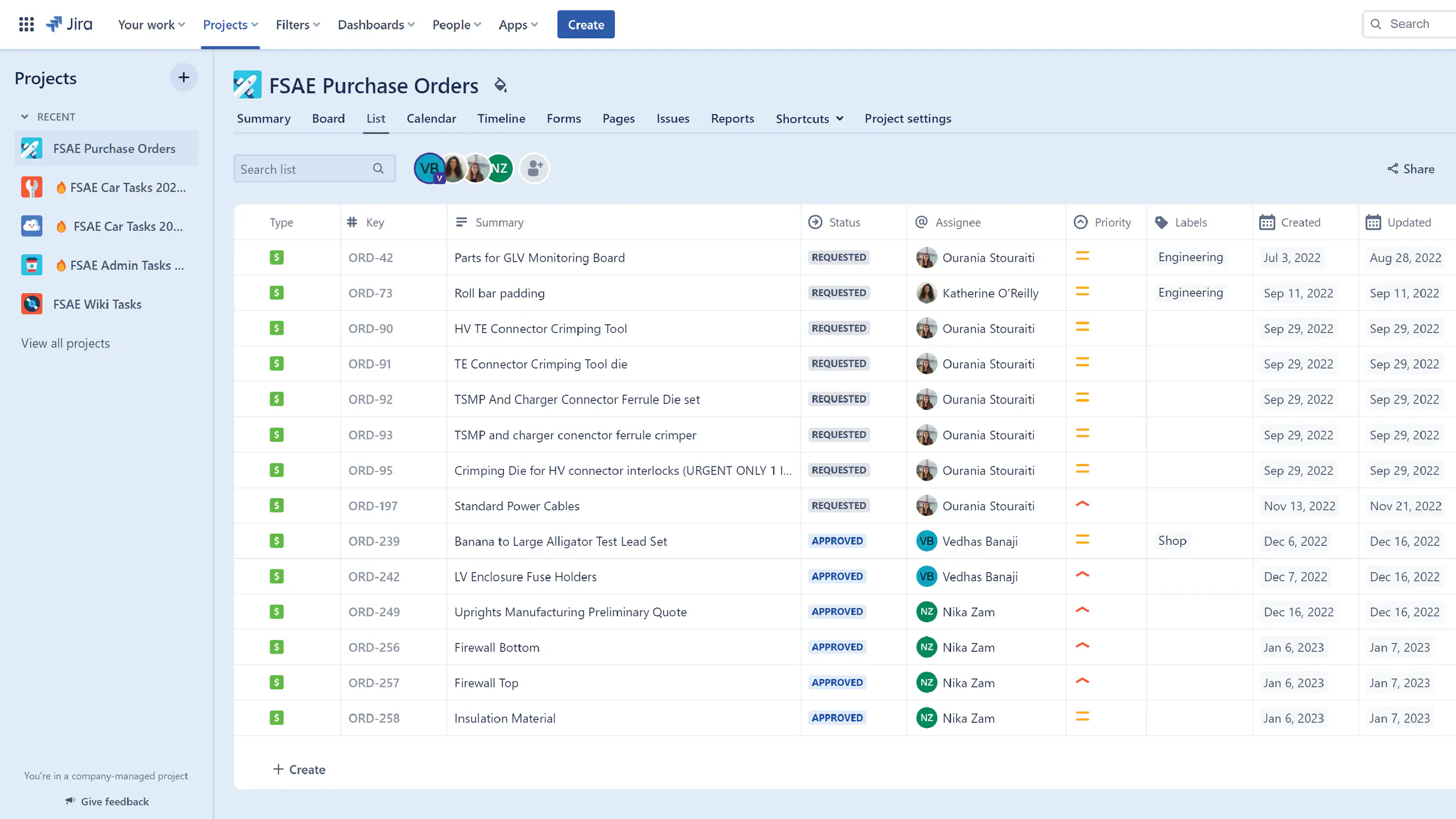Open View all projects link
Screen dimensions: 1456x819
(65, 343)
